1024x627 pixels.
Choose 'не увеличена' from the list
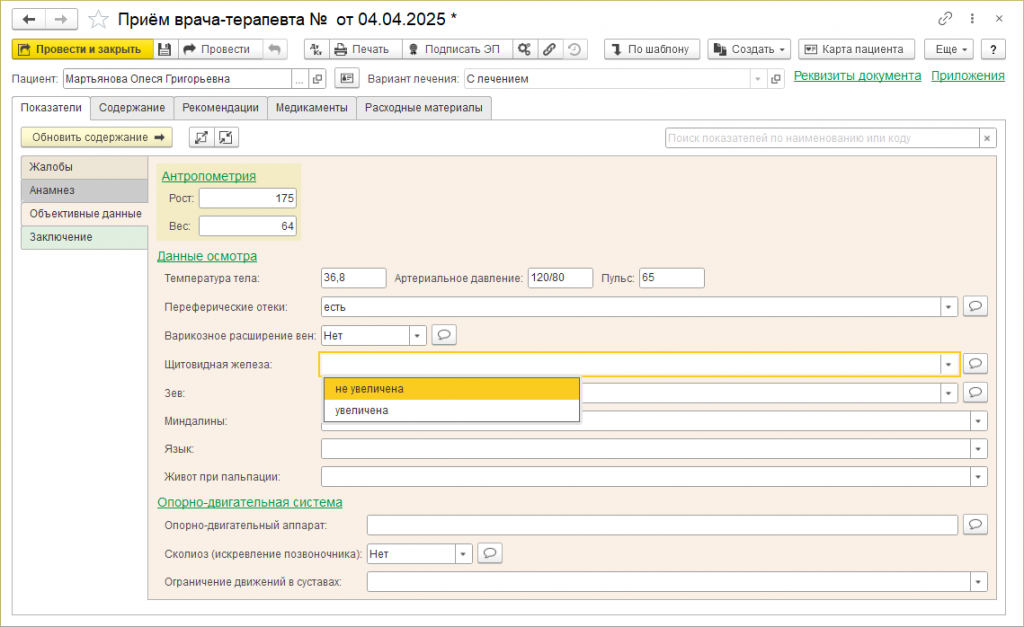[x=452, y=389]
